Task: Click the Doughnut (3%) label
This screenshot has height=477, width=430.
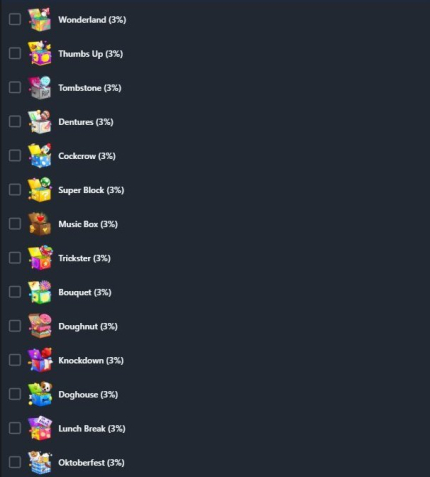Action: click(x=88, y=326)
